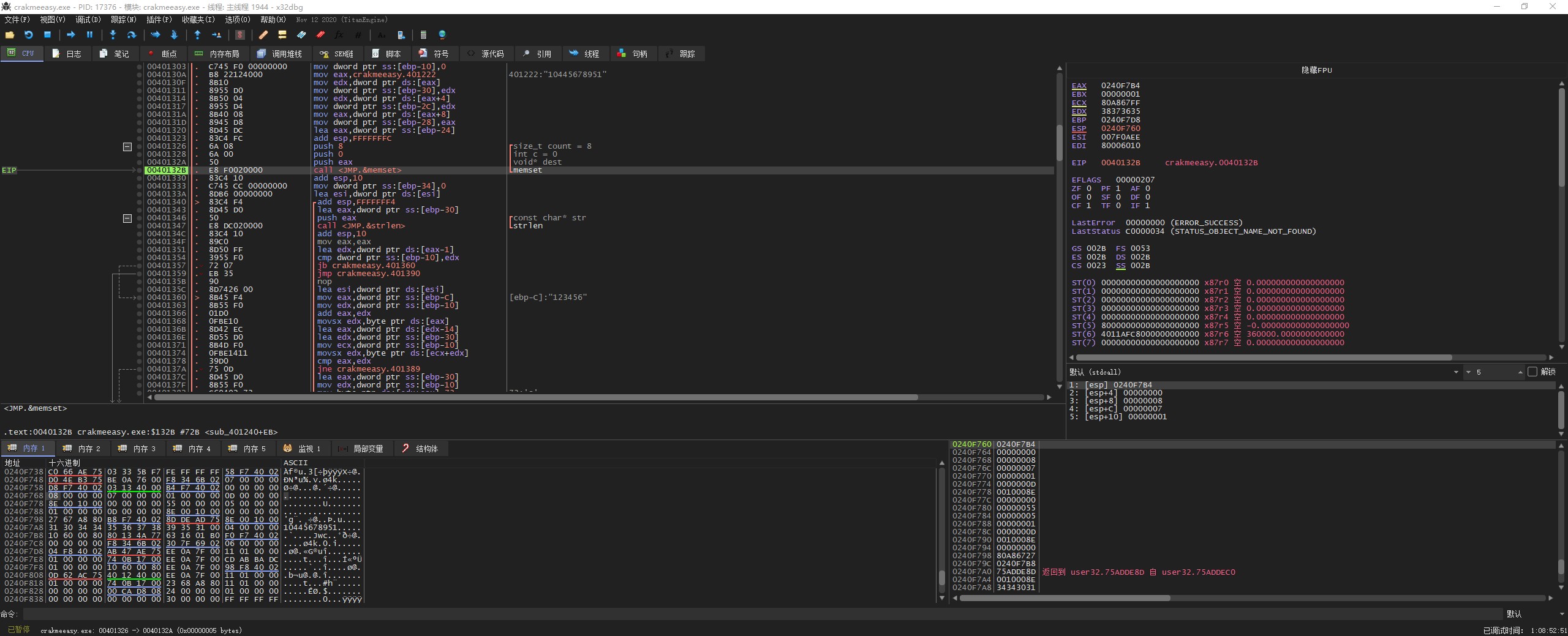Collapse the memset call argument block
Image resolution: width=1568 pixels, height=636 pixels.
click(127, 147)
